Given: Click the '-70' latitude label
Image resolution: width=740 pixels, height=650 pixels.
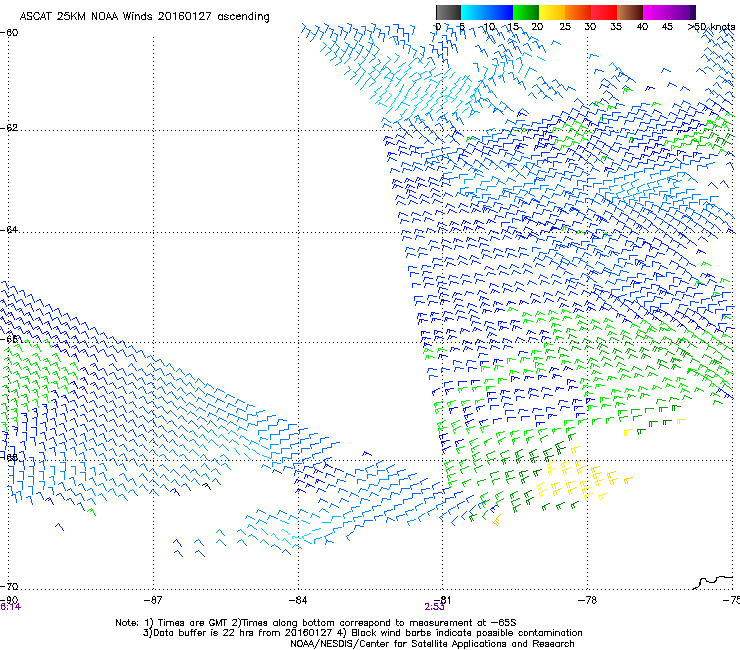Looking at the screenshot, I should (9, 587).
